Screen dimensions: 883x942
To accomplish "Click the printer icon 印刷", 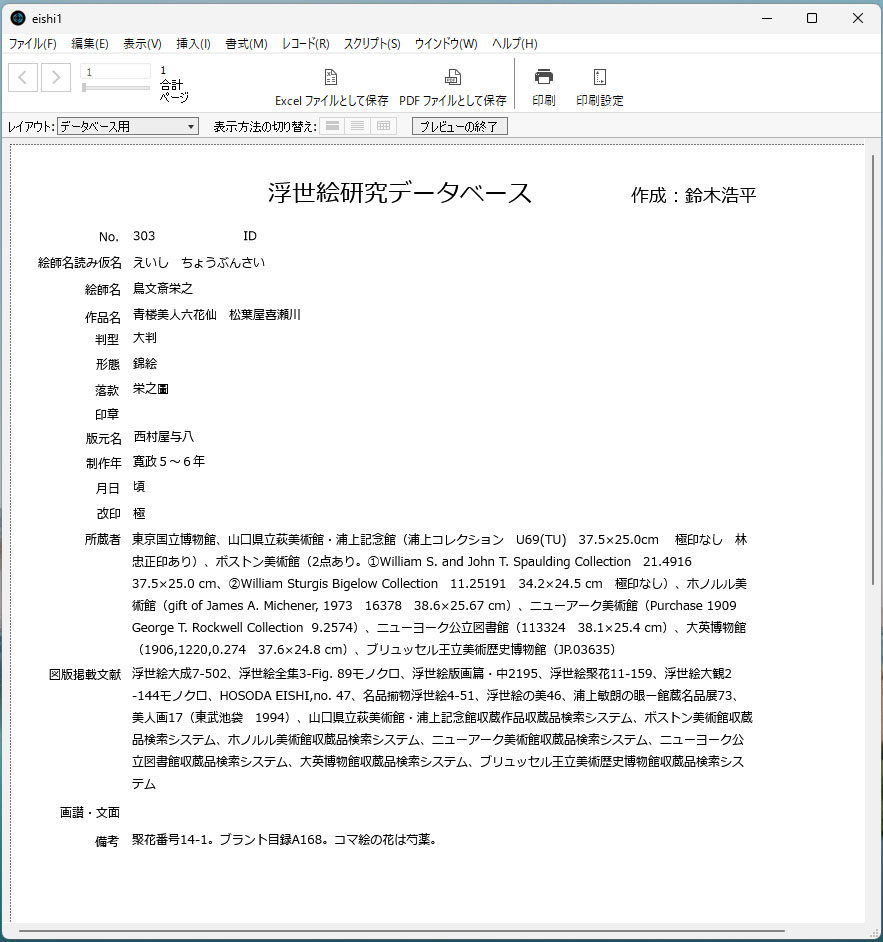I will coord(544,77).
